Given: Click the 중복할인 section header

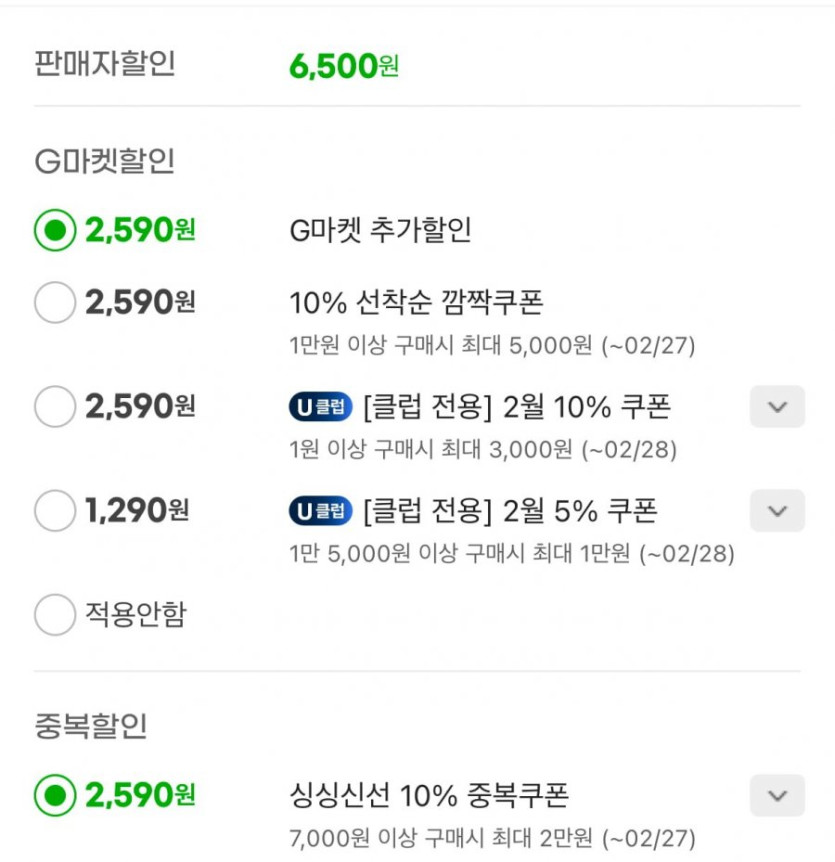Looking at the screenshot, I should pos(90,727).
